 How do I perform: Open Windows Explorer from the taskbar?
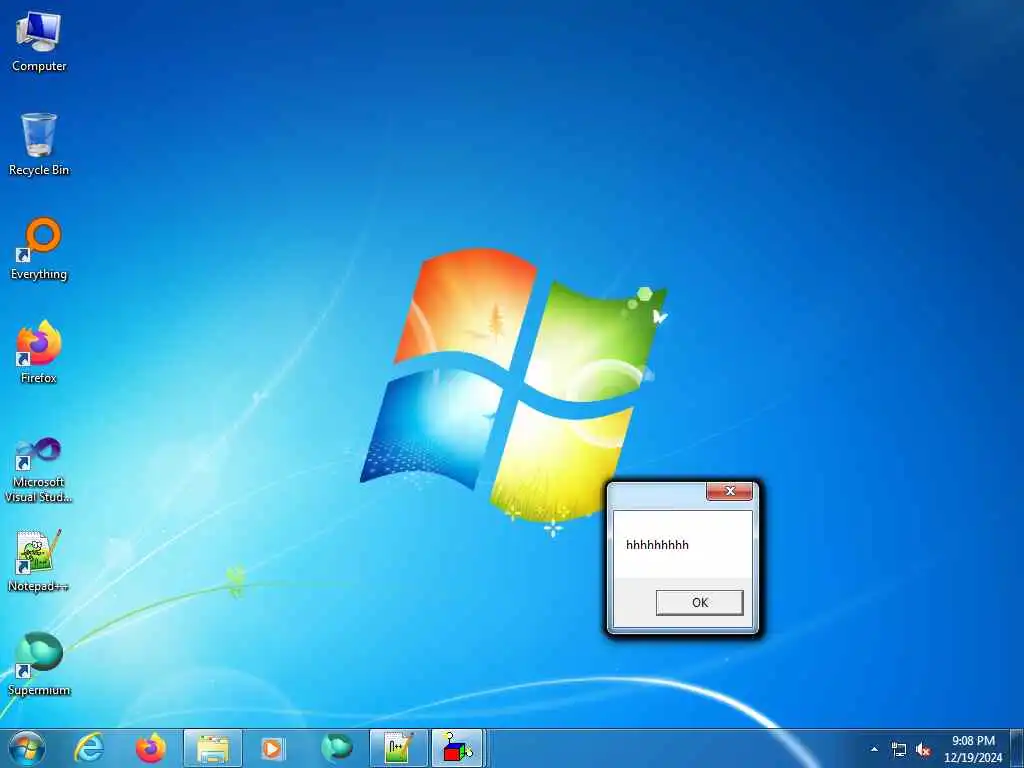click(213, 748)
